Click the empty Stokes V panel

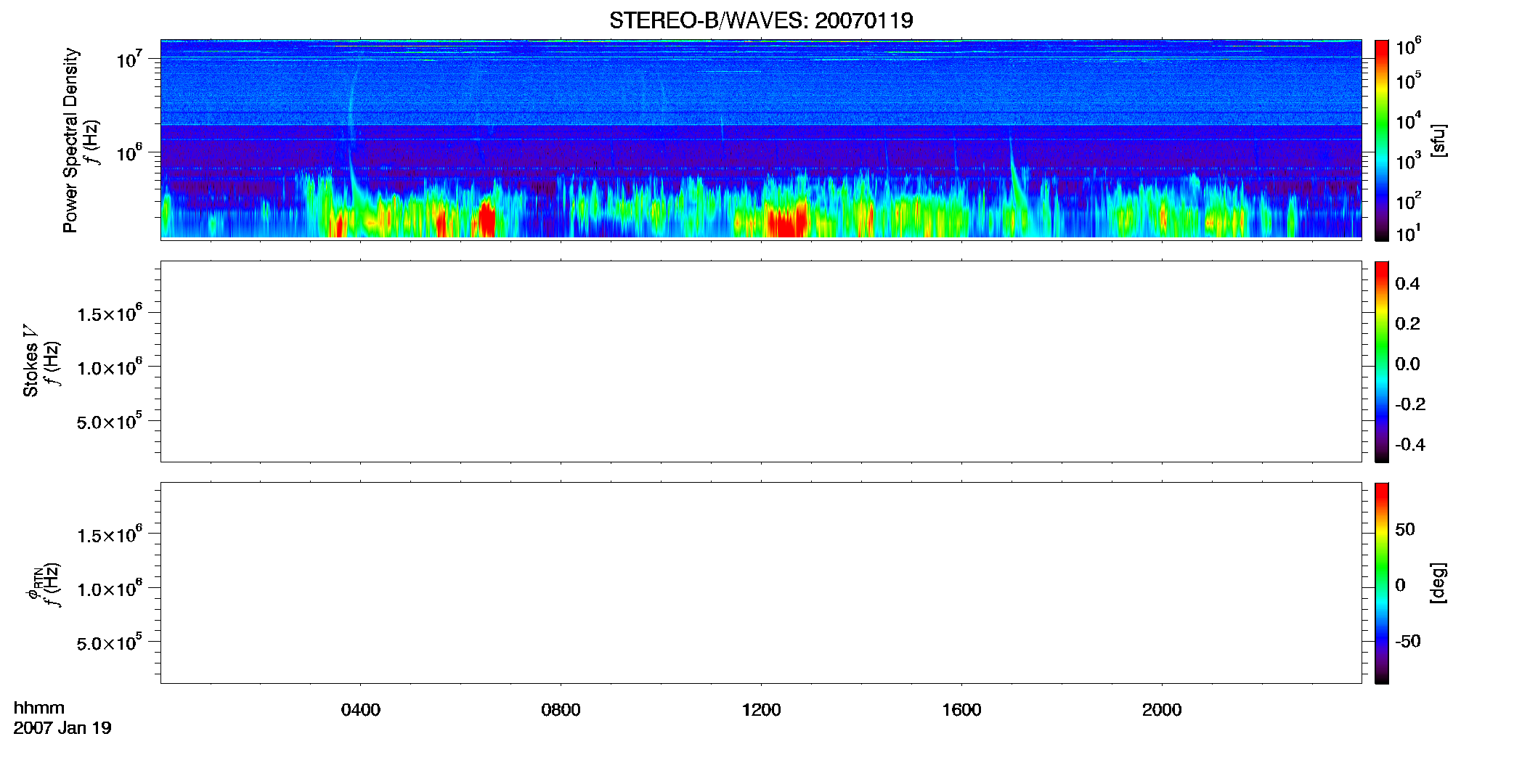(761, 362)
